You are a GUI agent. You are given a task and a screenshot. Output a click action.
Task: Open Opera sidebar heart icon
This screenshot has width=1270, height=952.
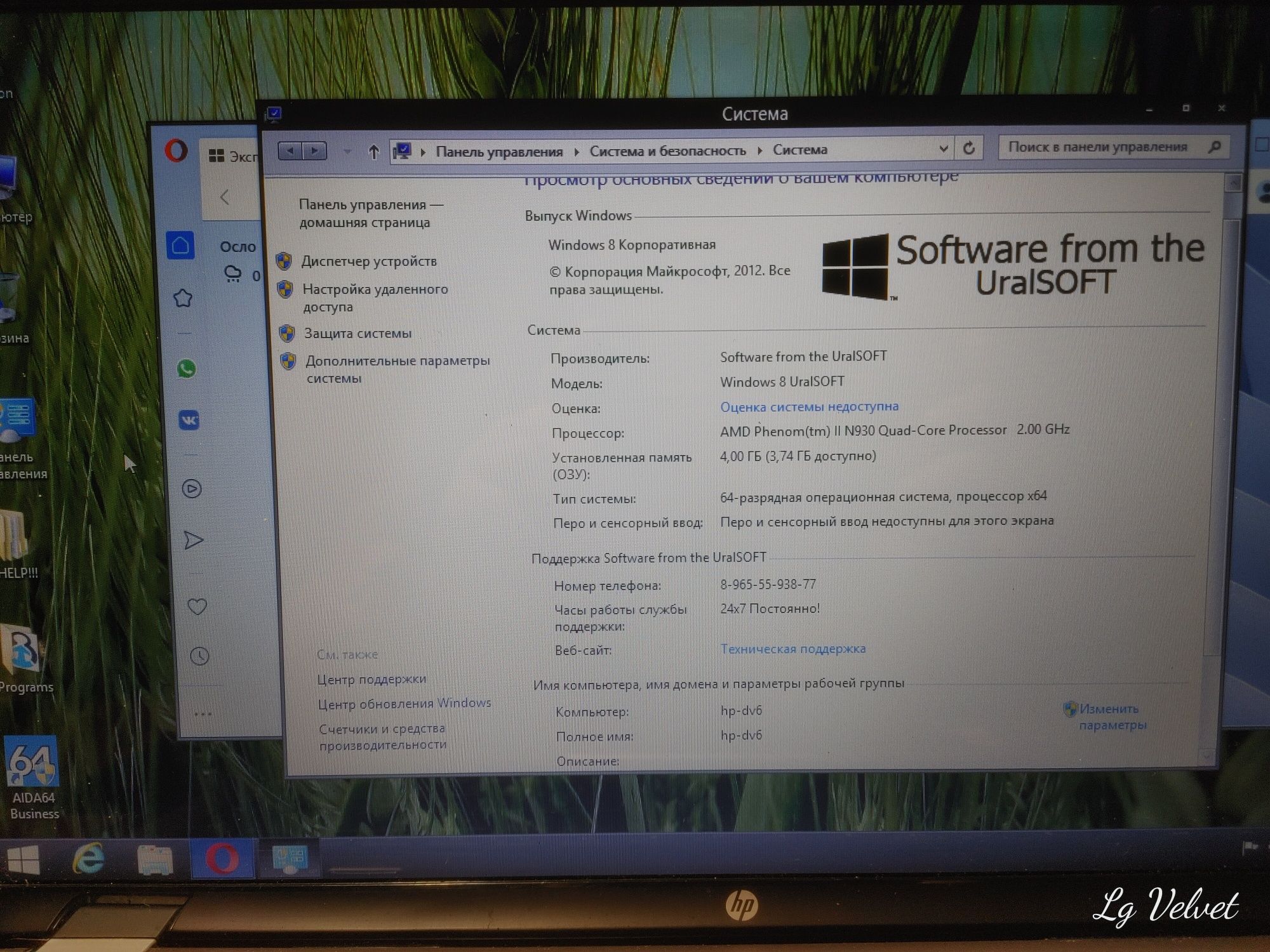pyautogui.click(x=197, y=607)
